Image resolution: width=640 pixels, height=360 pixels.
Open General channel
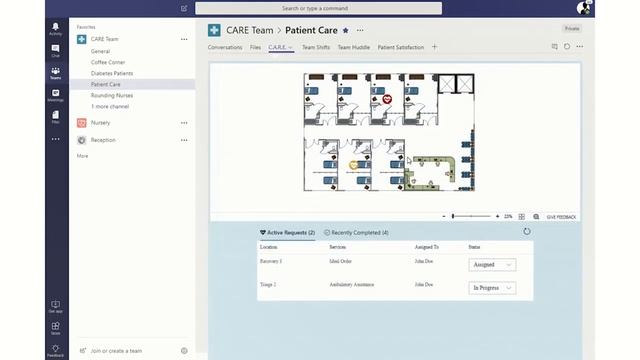pyautogui.click(x=100, y=51)
